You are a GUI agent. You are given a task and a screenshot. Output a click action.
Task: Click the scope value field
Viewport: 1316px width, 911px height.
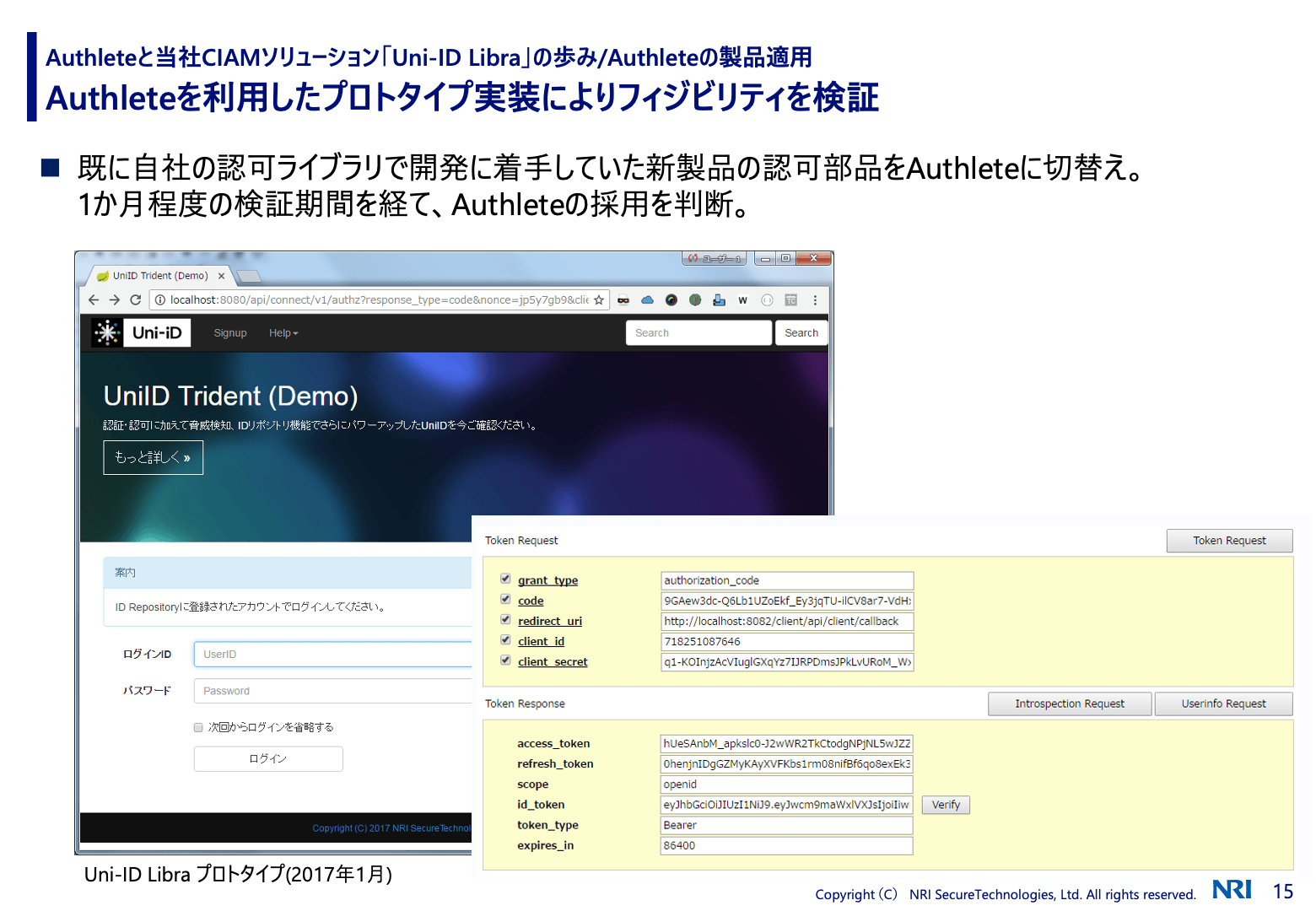pyautogui.click(x=787, y=784)
